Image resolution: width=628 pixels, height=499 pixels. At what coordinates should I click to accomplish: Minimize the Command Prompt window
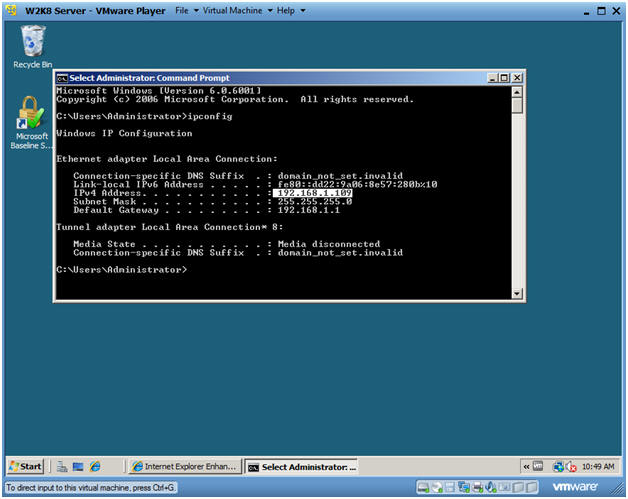coord(492,78)
